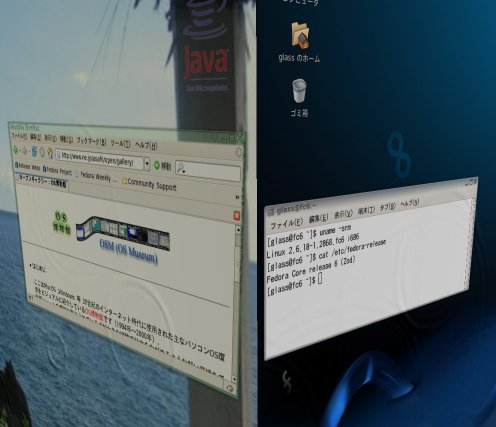Viewport: 496px width, 427px height.
Task: Click the Firefox Home icon
Action: coord(50,153)
